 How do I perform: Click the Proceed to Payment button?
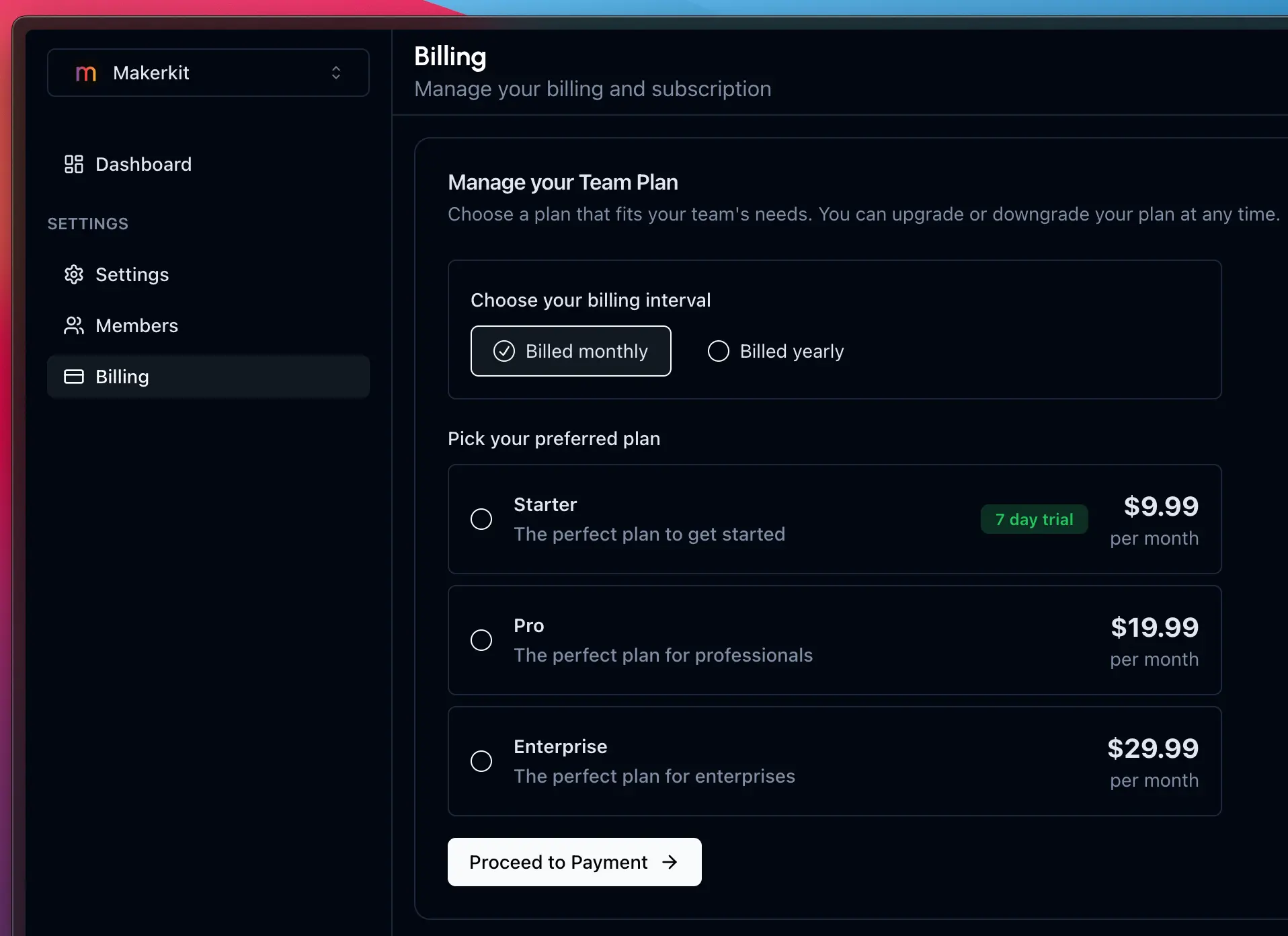(573, 862)
